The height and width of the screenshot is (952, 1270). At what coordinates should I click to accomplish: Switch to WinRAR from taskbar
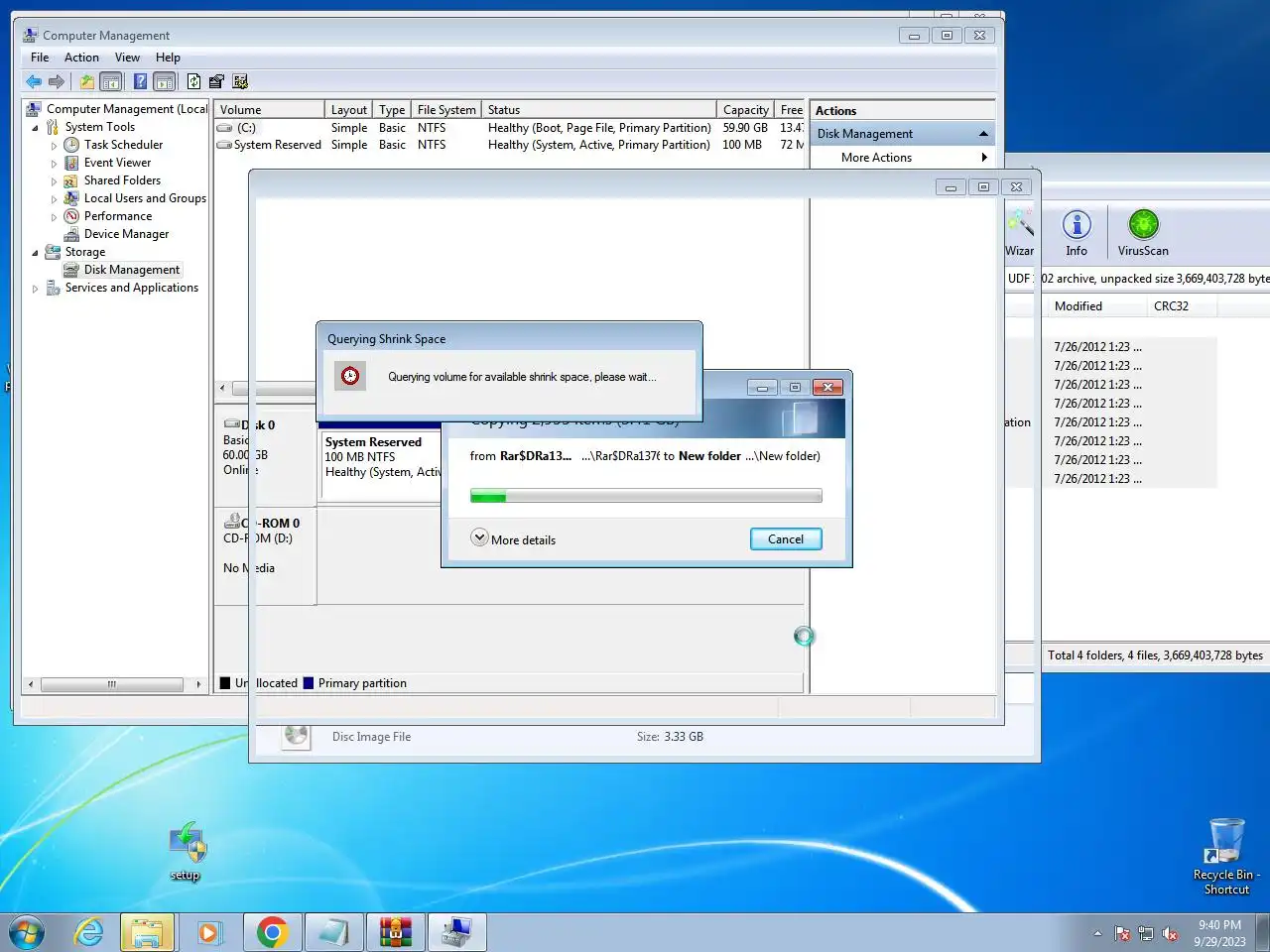[x=395, y=932]
